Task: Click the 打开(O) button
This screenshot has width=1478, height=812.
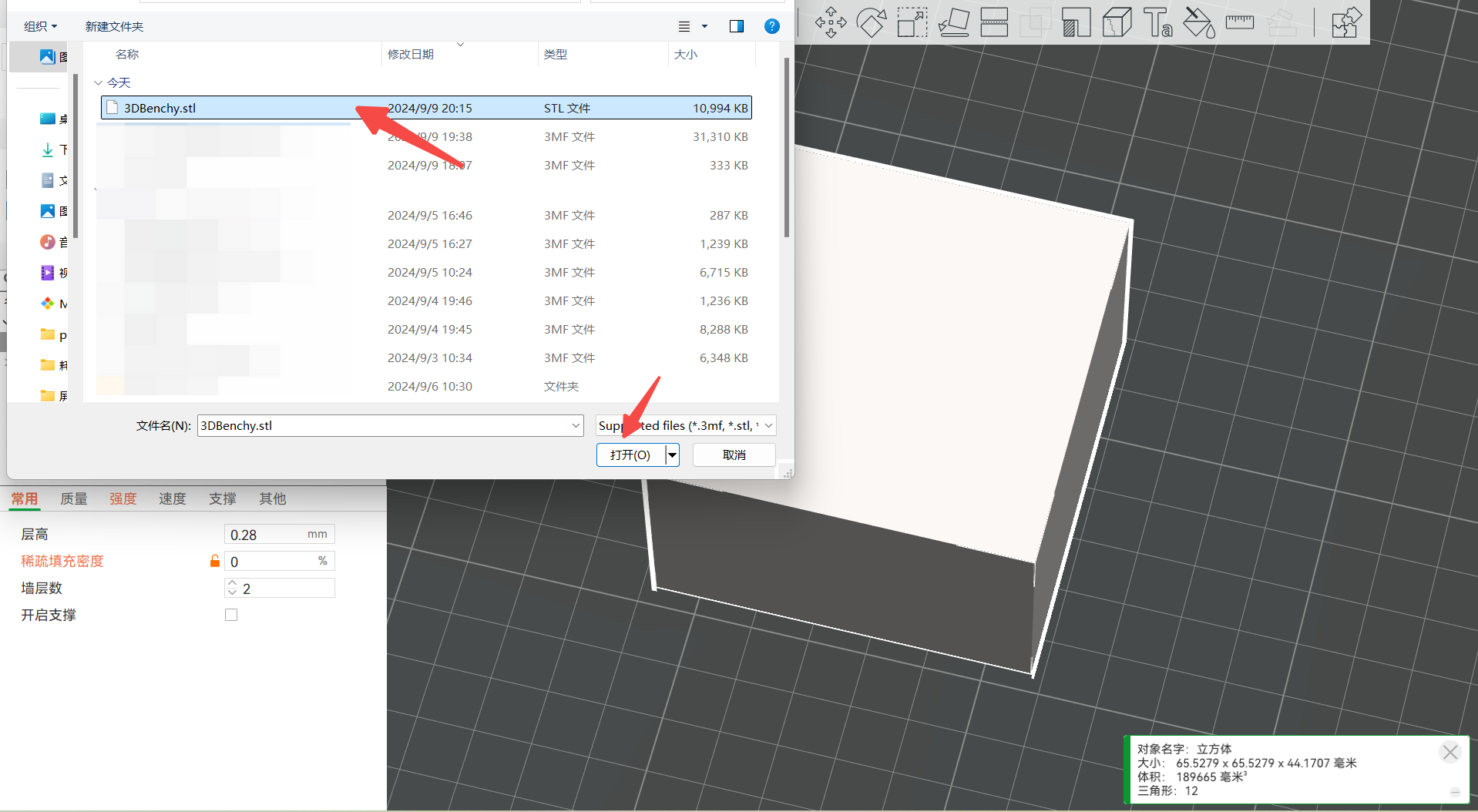Action: click(x=630, y=455)
